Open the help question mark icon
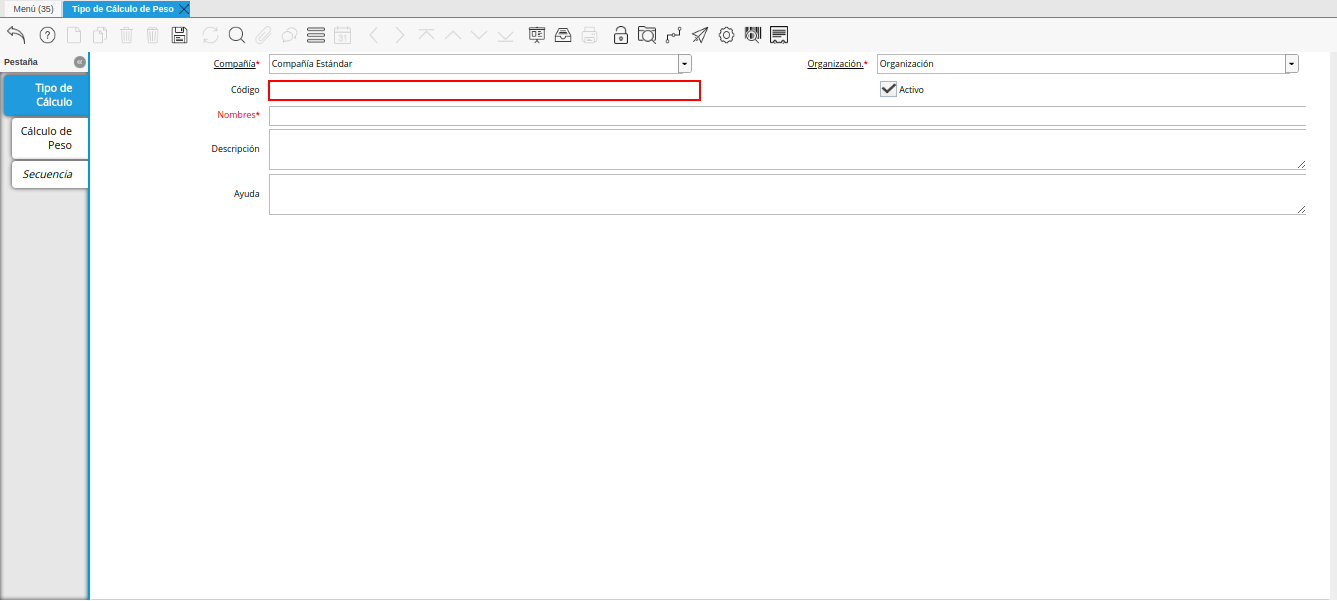 coord(47,35)
